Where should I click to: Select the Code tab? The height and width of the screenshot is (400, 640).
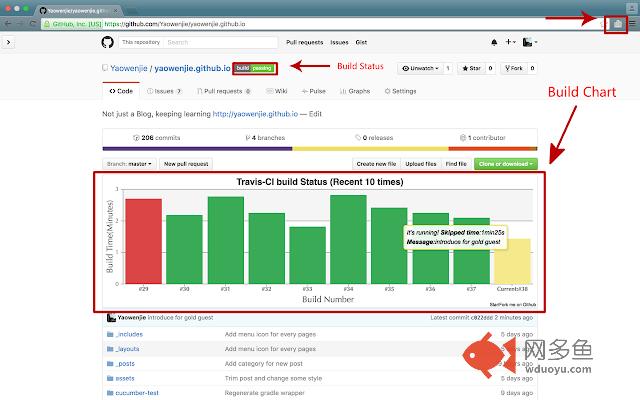pyautogui.click(x=121, y=91)
